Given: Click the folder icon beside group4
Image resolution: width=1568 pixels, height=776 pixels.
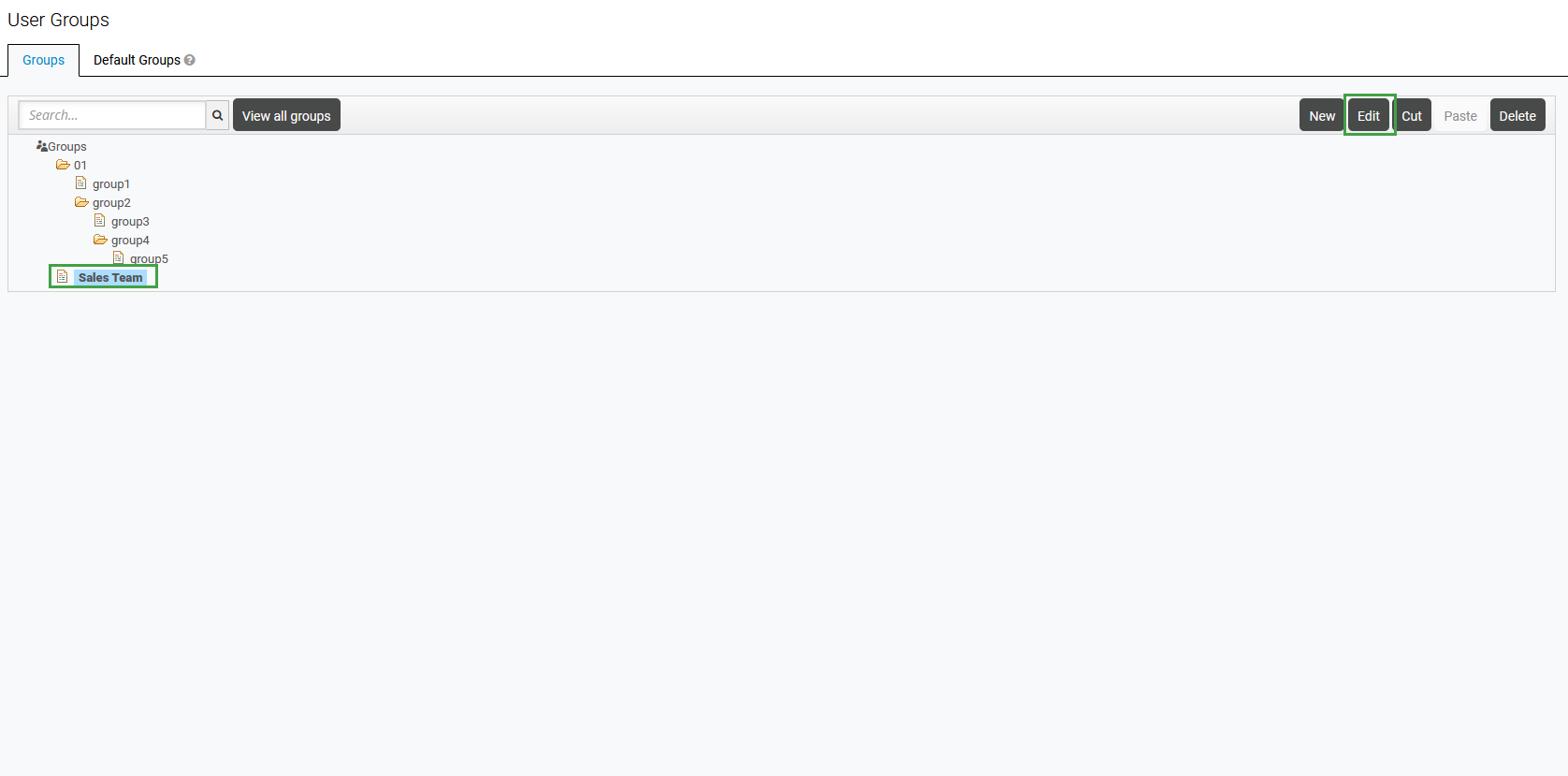Looking at the screenshot, I should [100, 240].
